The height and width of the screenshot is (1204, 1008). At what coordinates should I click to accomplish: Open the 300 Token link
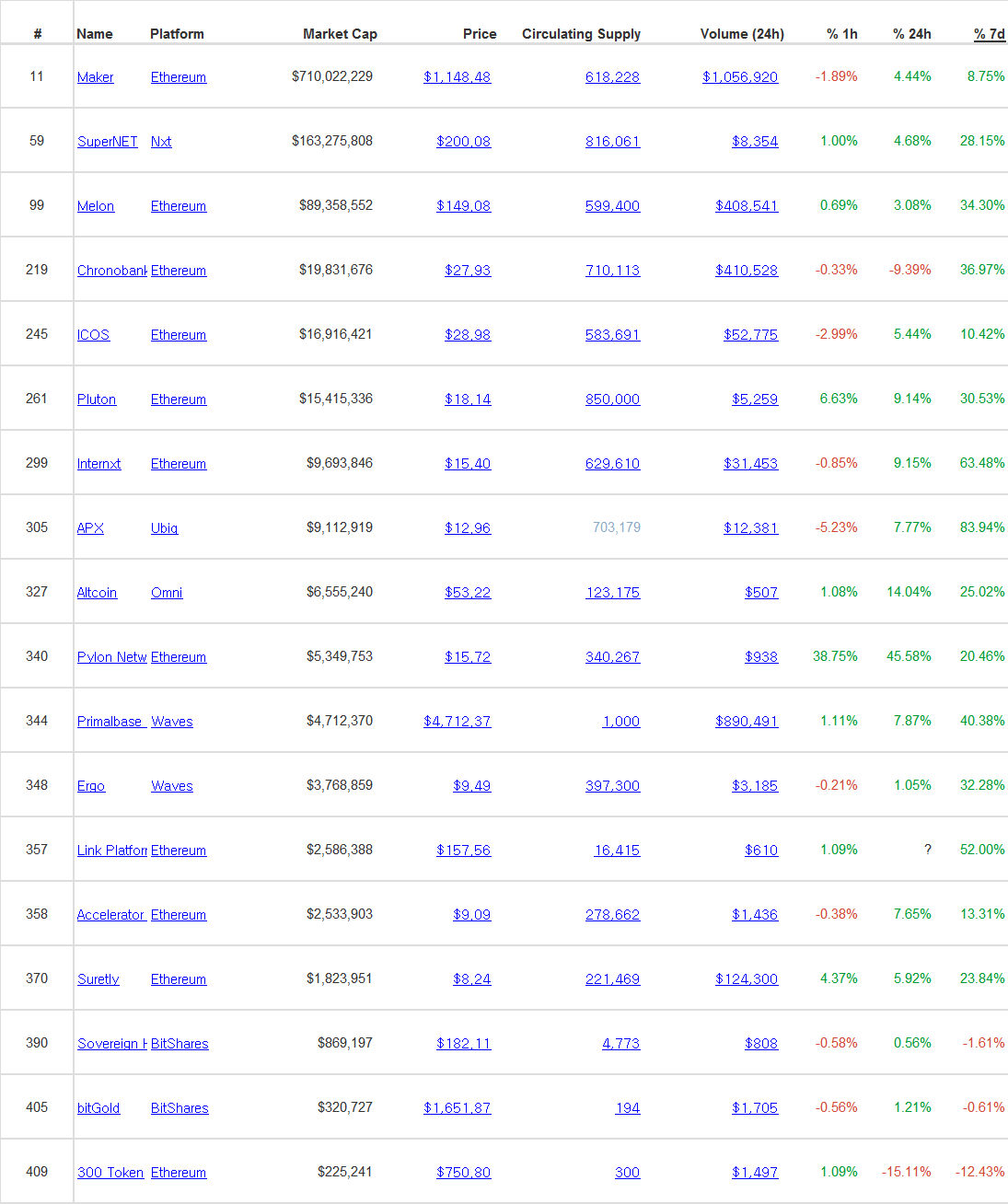tap(110, 1173)
